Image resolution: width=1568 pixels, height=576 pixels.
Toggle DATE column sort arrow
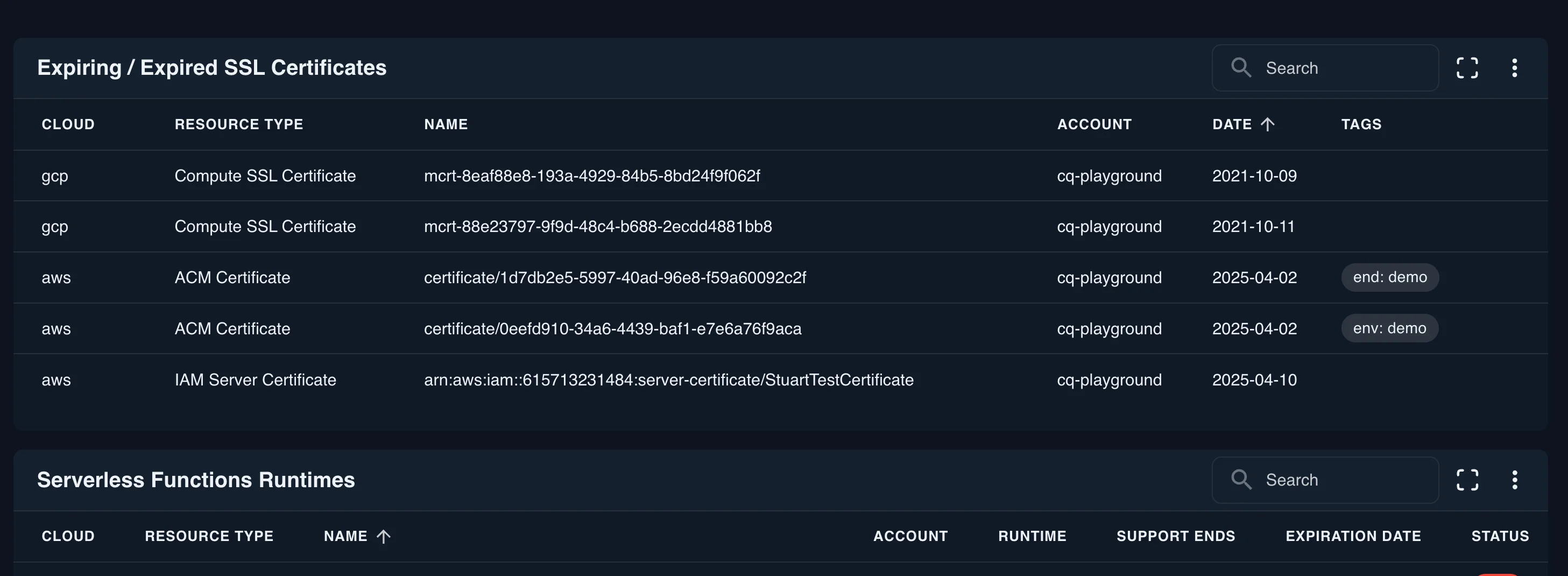(1267, 124)
